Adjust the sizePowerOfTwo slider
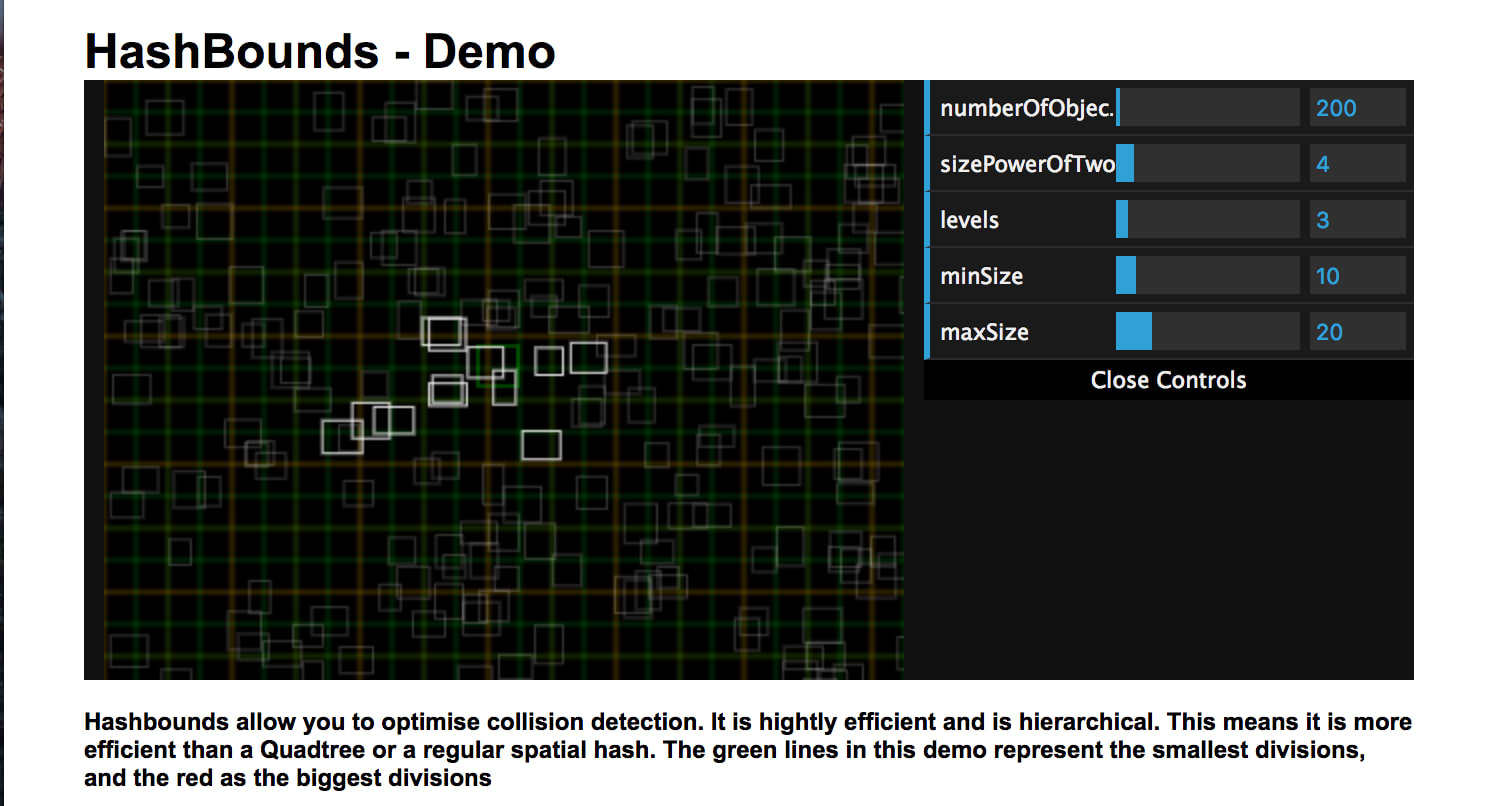The height and width of the screenshot is (806, 1490). click(x=1208, y=163)
